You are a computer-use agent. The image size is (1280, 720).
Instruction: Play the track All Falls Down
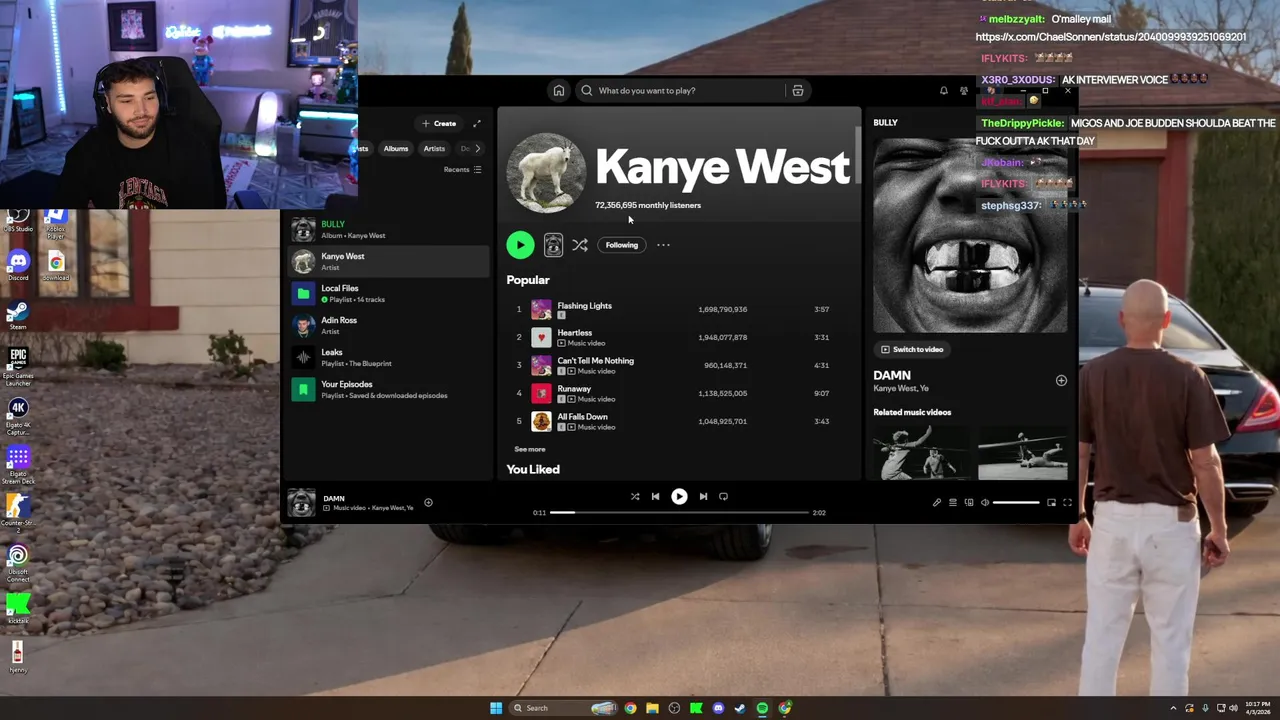point(680,421)
